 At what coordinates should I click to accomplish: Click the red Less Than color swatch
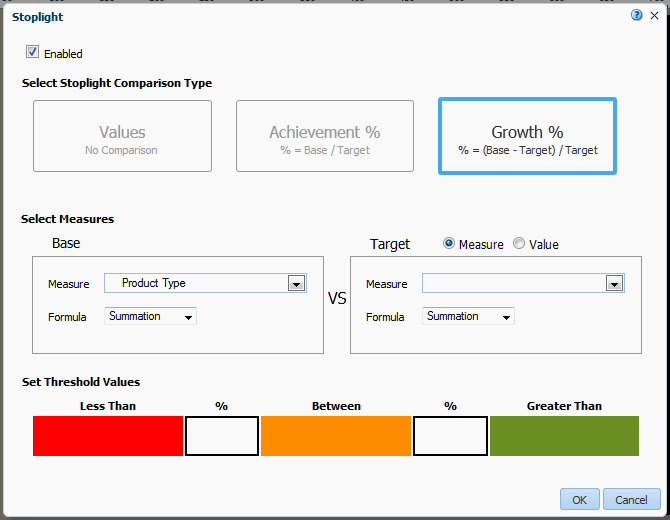108,436
